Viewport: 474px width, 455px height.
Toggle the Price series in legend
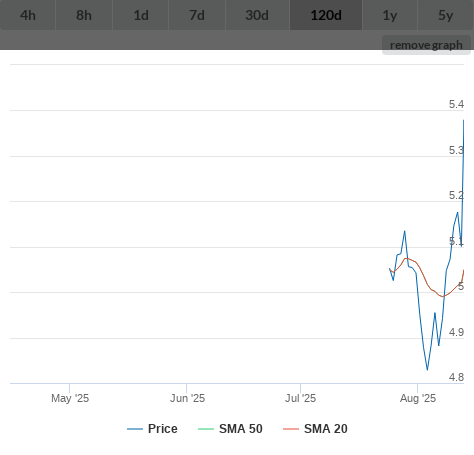(152, 429)
